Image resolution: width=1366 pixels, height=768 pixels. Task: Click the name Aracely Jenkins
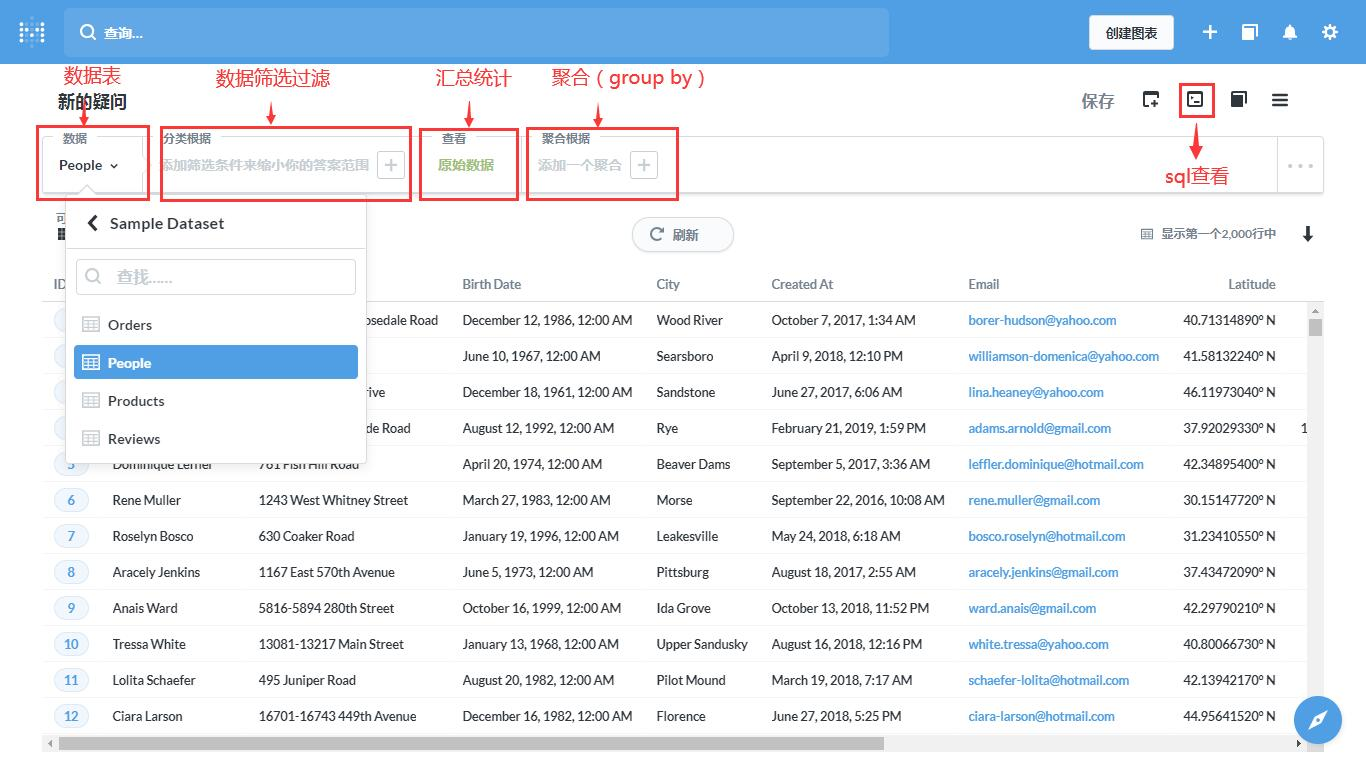tap(156, 572)
